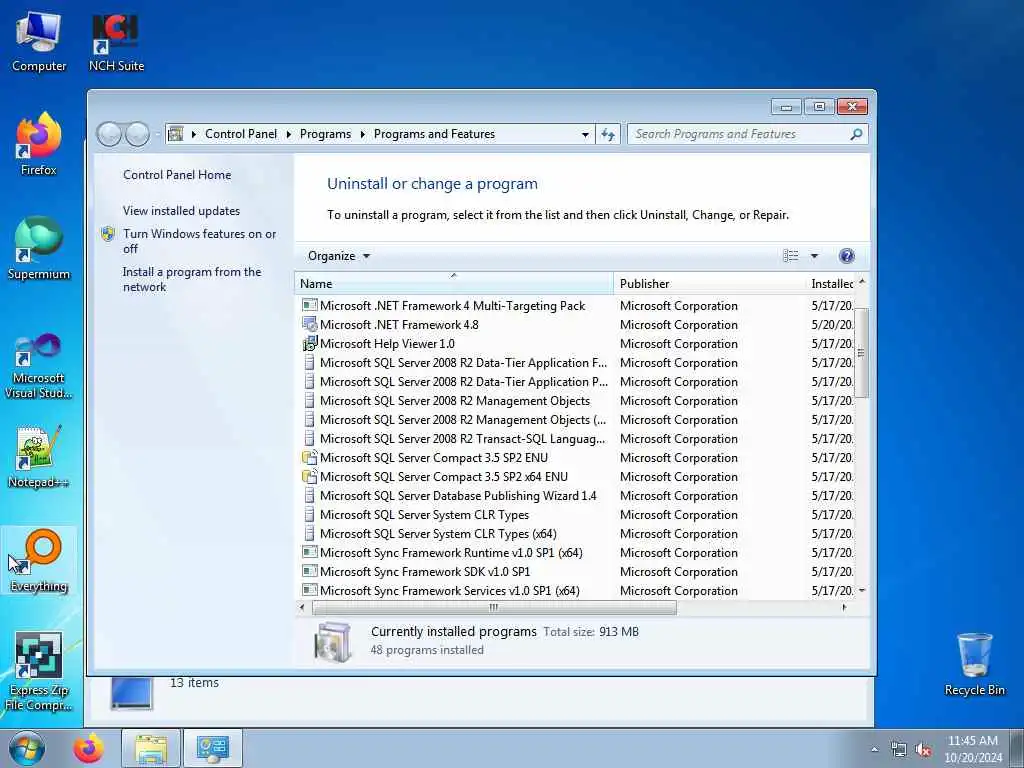Show hidden tray icons arrow

coord(874,750)
